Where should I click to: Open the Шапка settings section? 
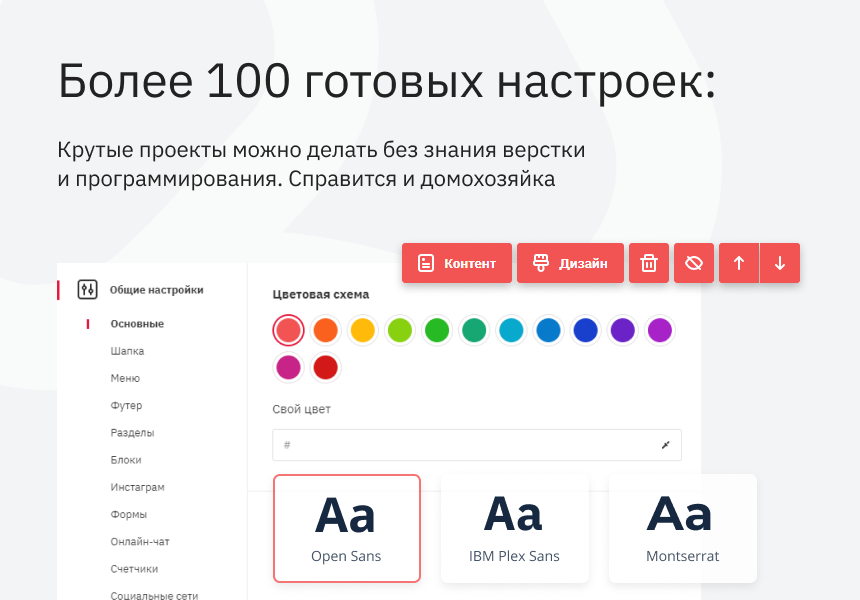pos(127,351)
